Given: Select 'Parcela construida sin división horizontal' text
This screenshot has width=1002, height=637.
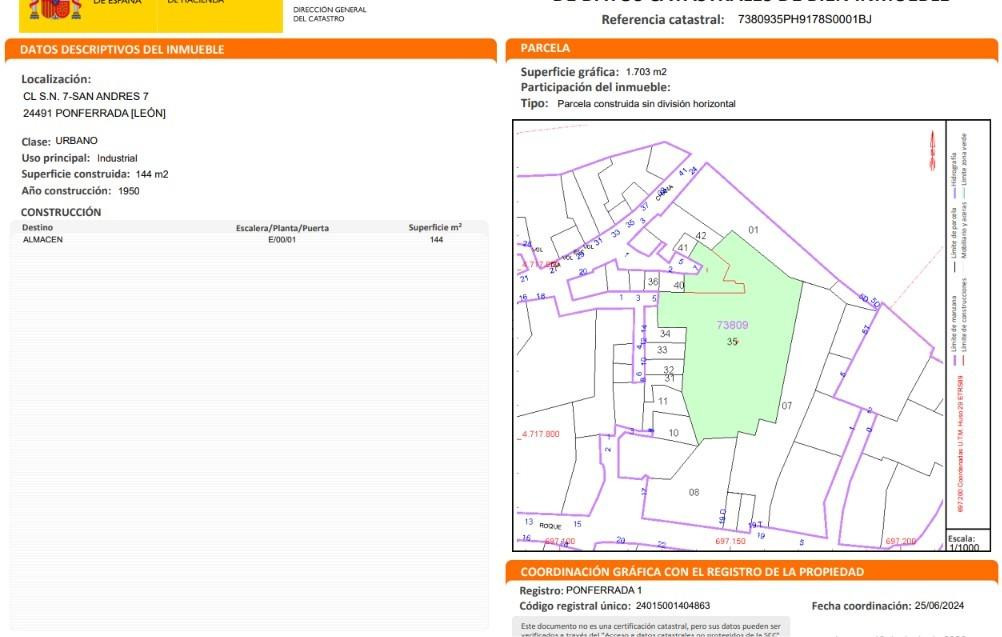Looking at the screenshot, I should 646,104.
